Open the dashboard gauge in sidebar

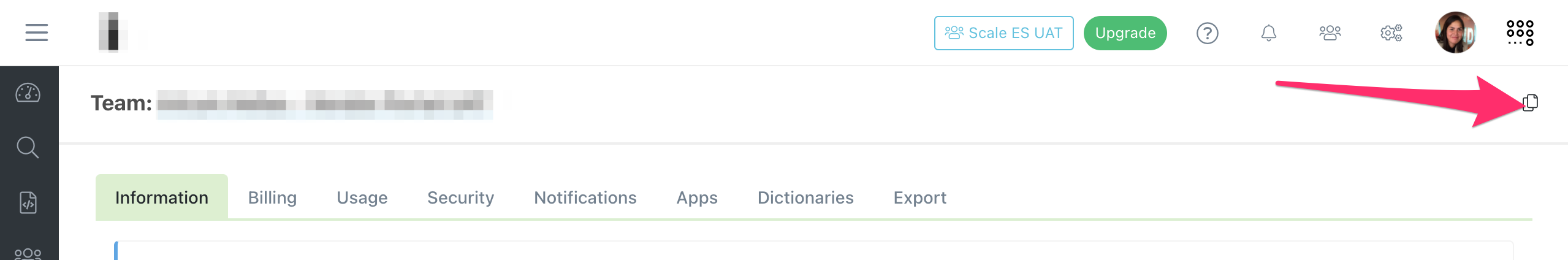[28, 93]
